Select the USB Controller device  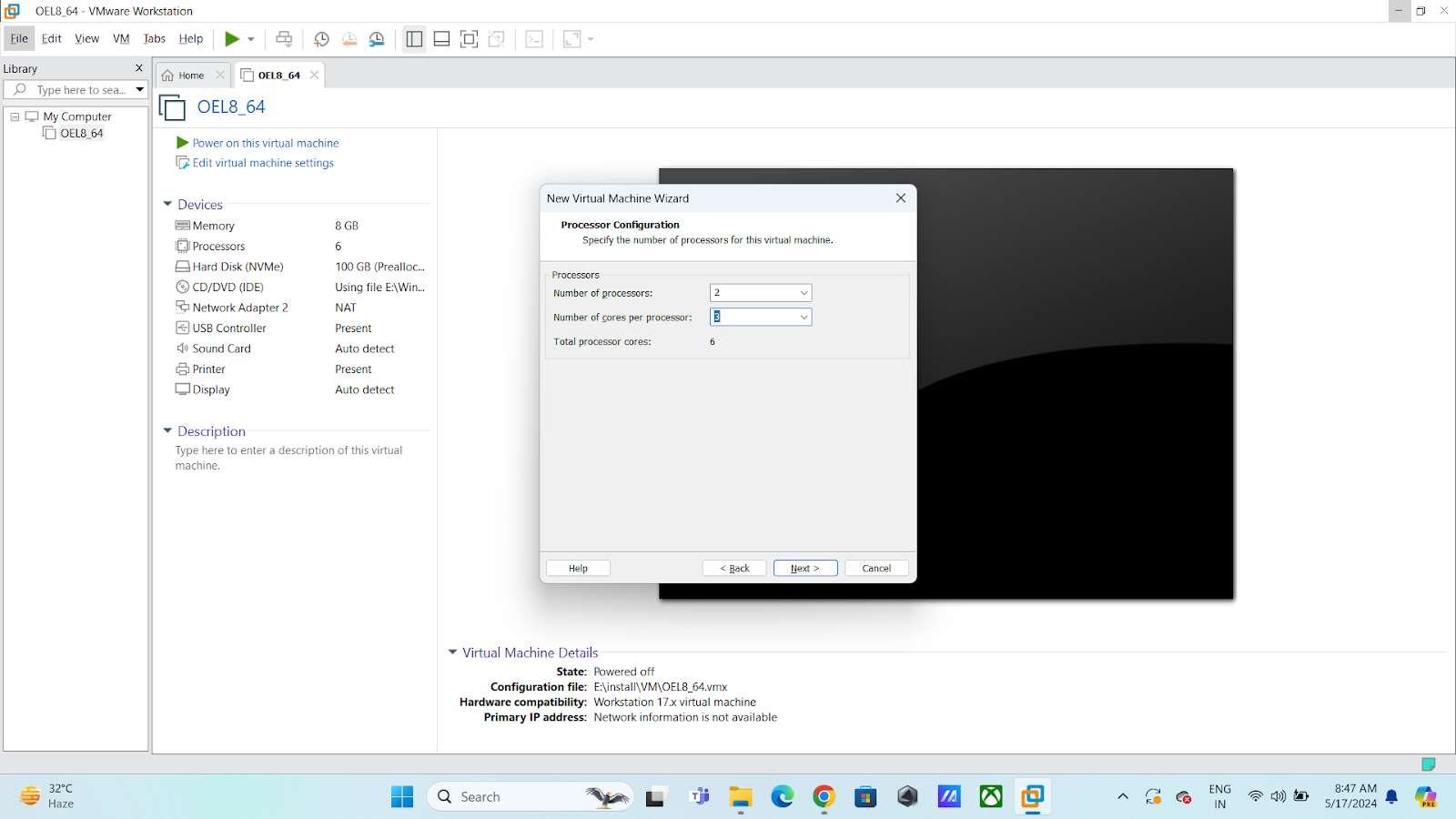[x=300, y=328]
